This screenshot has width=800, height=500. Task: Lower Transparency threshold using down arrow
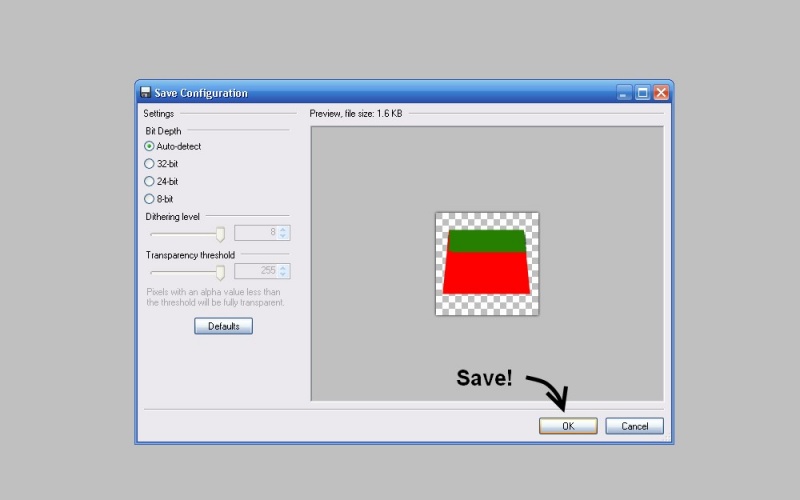click(283, 276)
